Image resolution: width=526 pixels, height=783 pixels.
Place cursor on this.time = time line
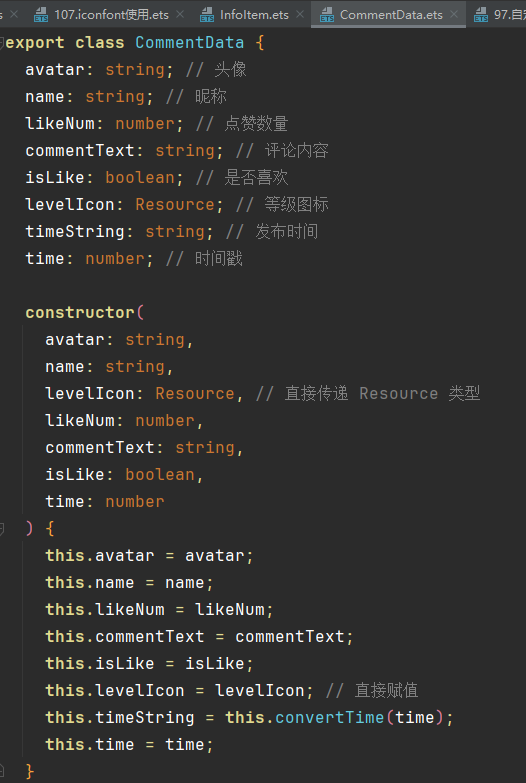pyautogui.click(x=129, y=745)
